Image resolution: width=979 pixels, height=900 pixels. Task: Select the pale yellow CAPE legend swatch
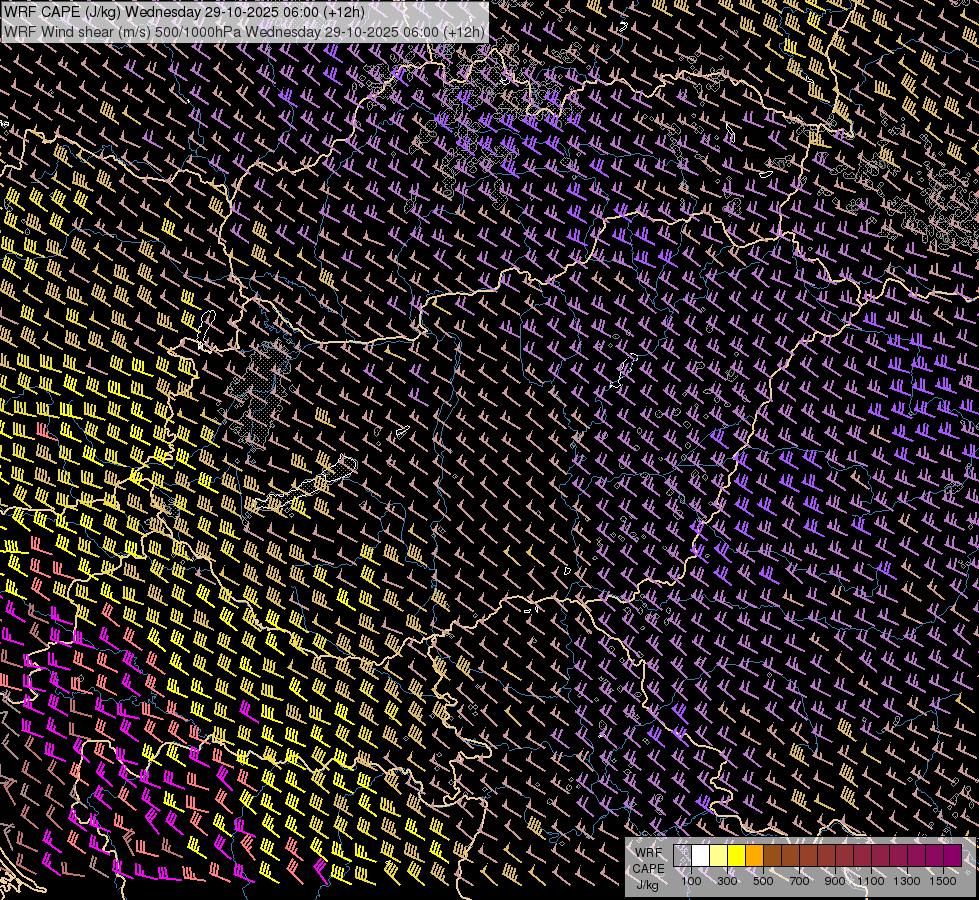[x=719, y=855]
